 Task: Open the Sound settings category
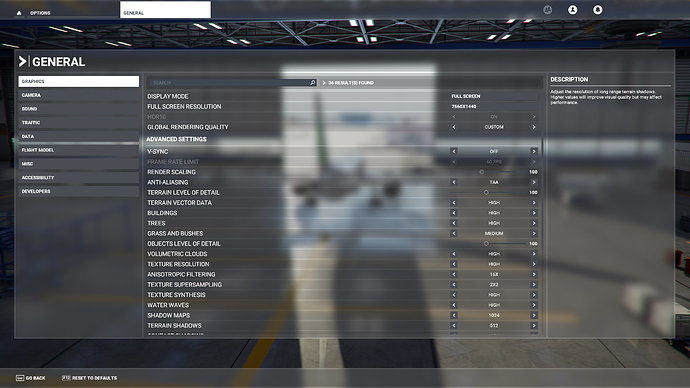click(x=79, y=109)
